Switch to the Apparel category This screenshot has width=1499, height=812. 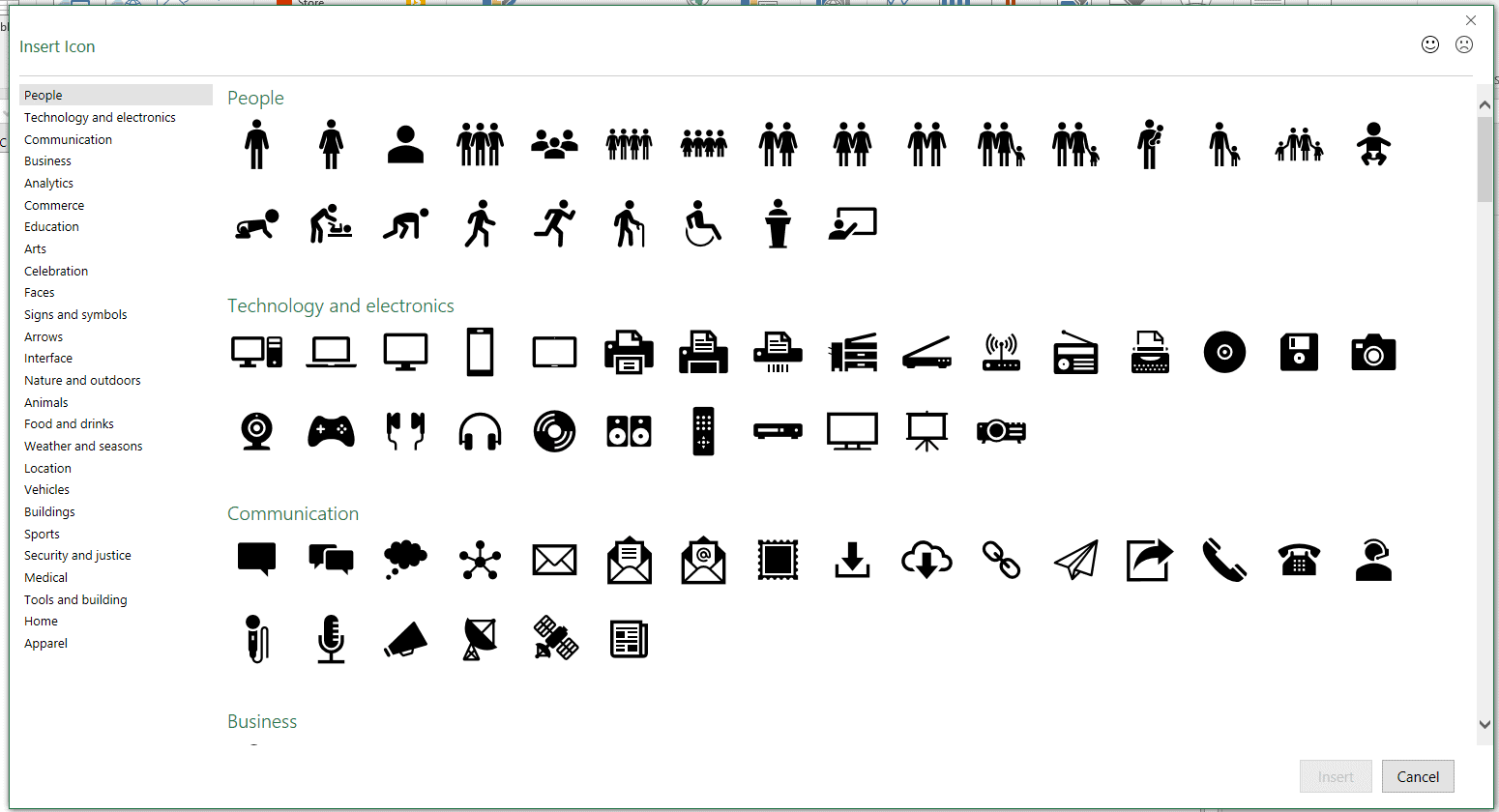45,644
